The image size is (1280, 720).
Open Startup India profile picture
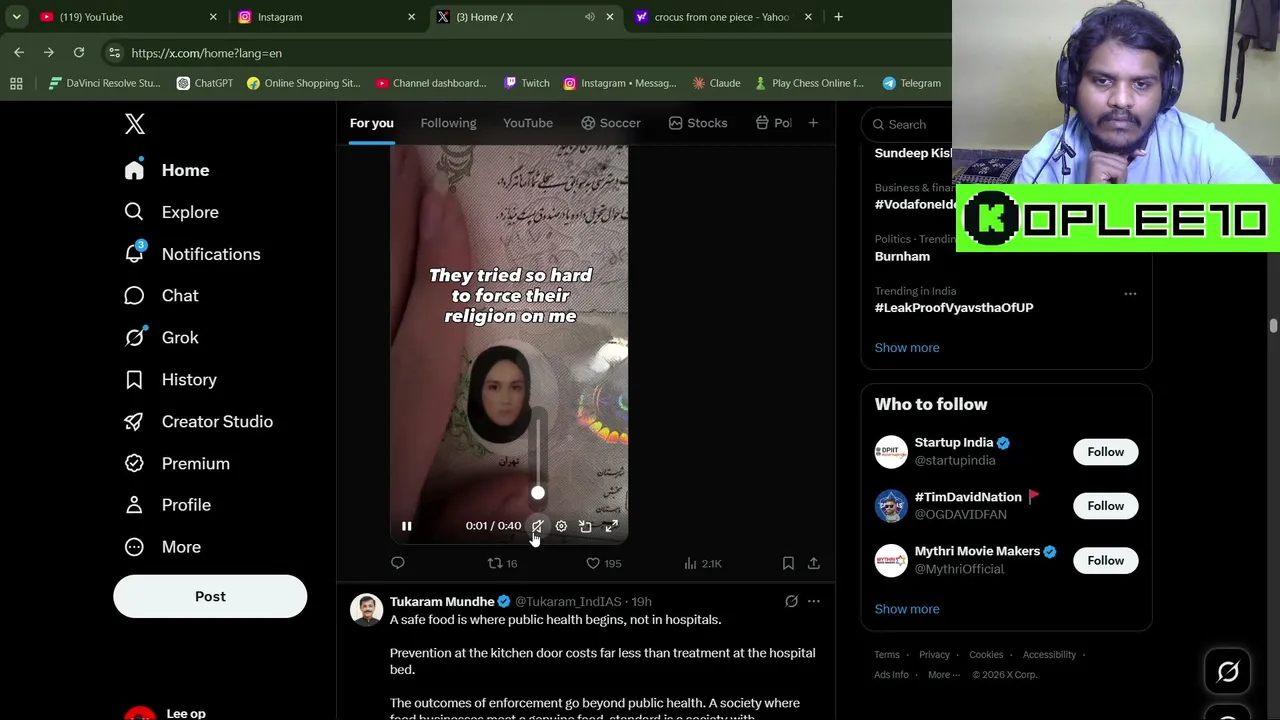pyautogui.click(x=891, y=452)
